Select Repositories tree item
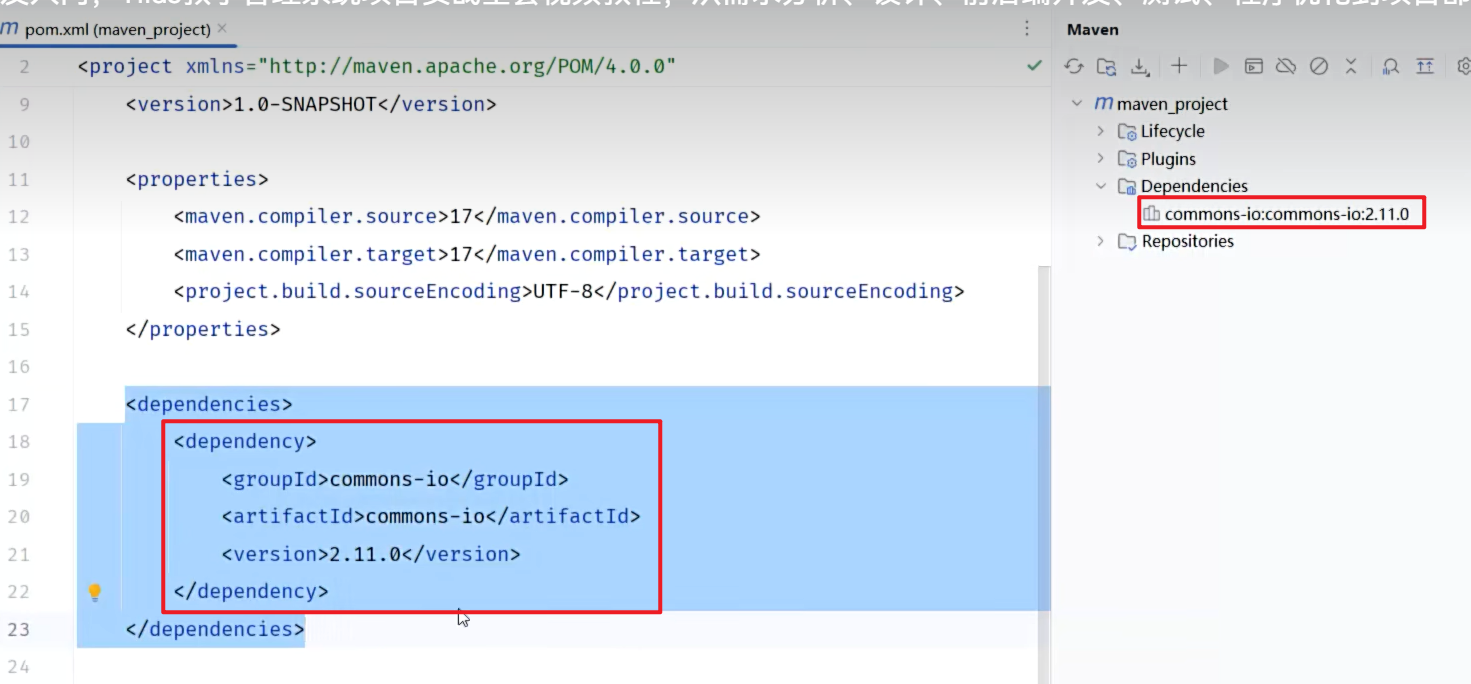The width and height of the screenshot is (1471, 684). coord(1188,241)
